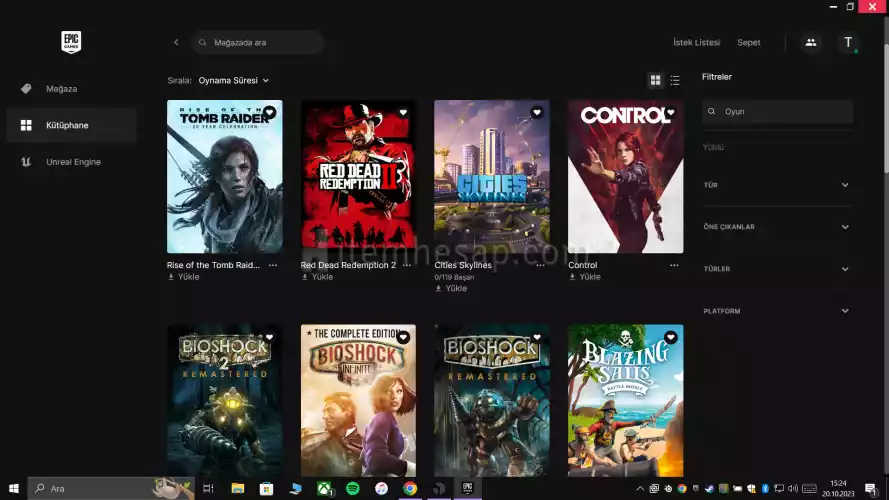
Task: Toggle favorite heart on Blazing Sails
Action: 671,337
